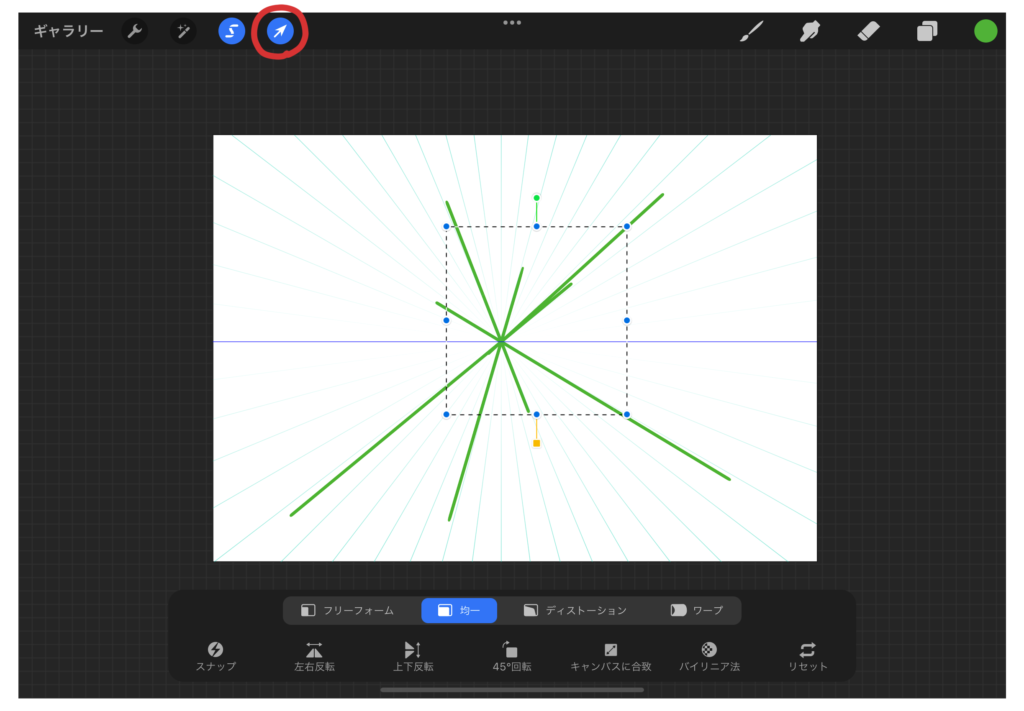Reset the transform with リセット

(808, 656)
